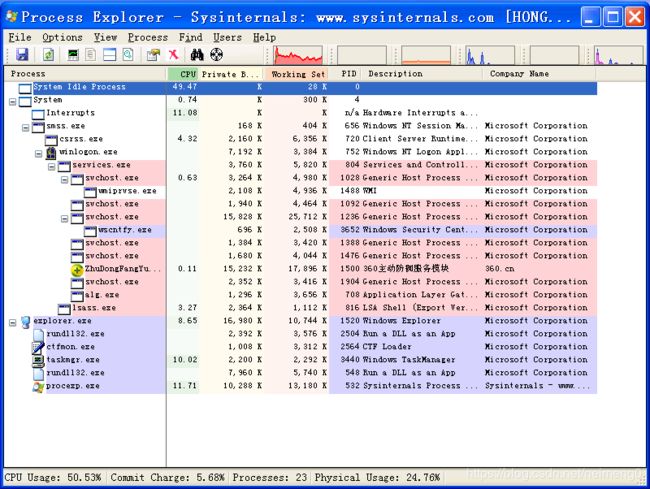Click the explorer.exe computer icon
650x489 pixels.
coord(26,322)
